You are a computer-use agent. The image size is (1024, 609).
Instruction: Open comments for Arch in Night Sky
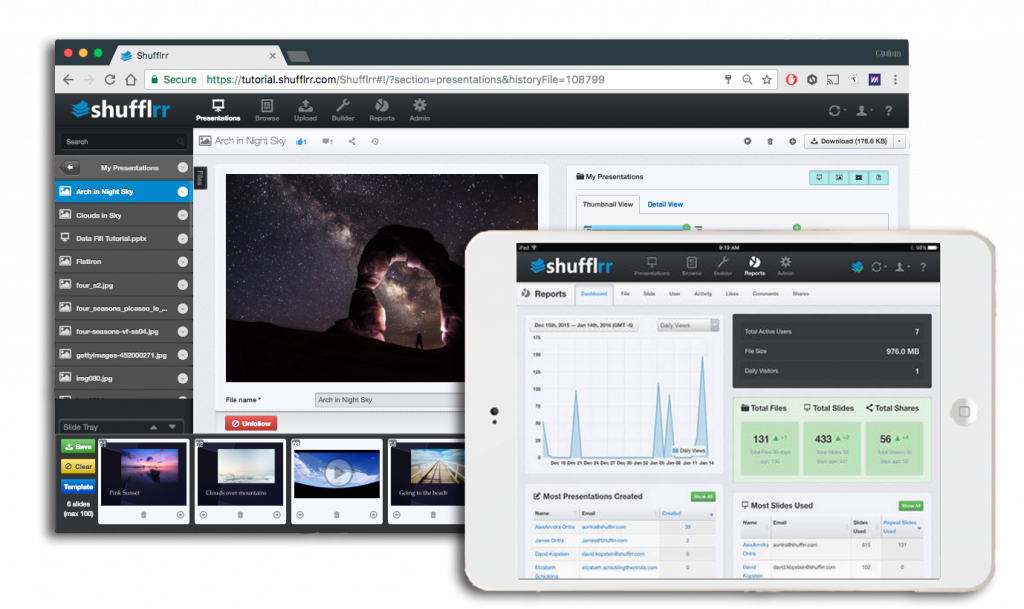pyautogui.click(x=327, y=142)
